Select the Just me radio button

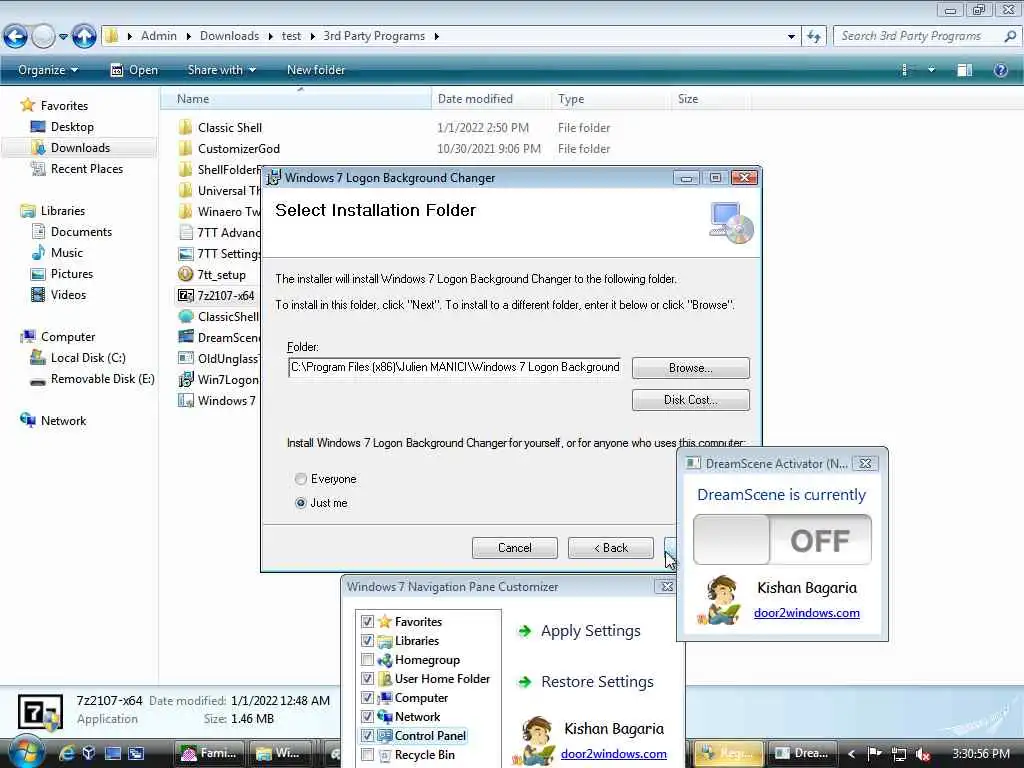pyautogui.click(x=300, y=503)
